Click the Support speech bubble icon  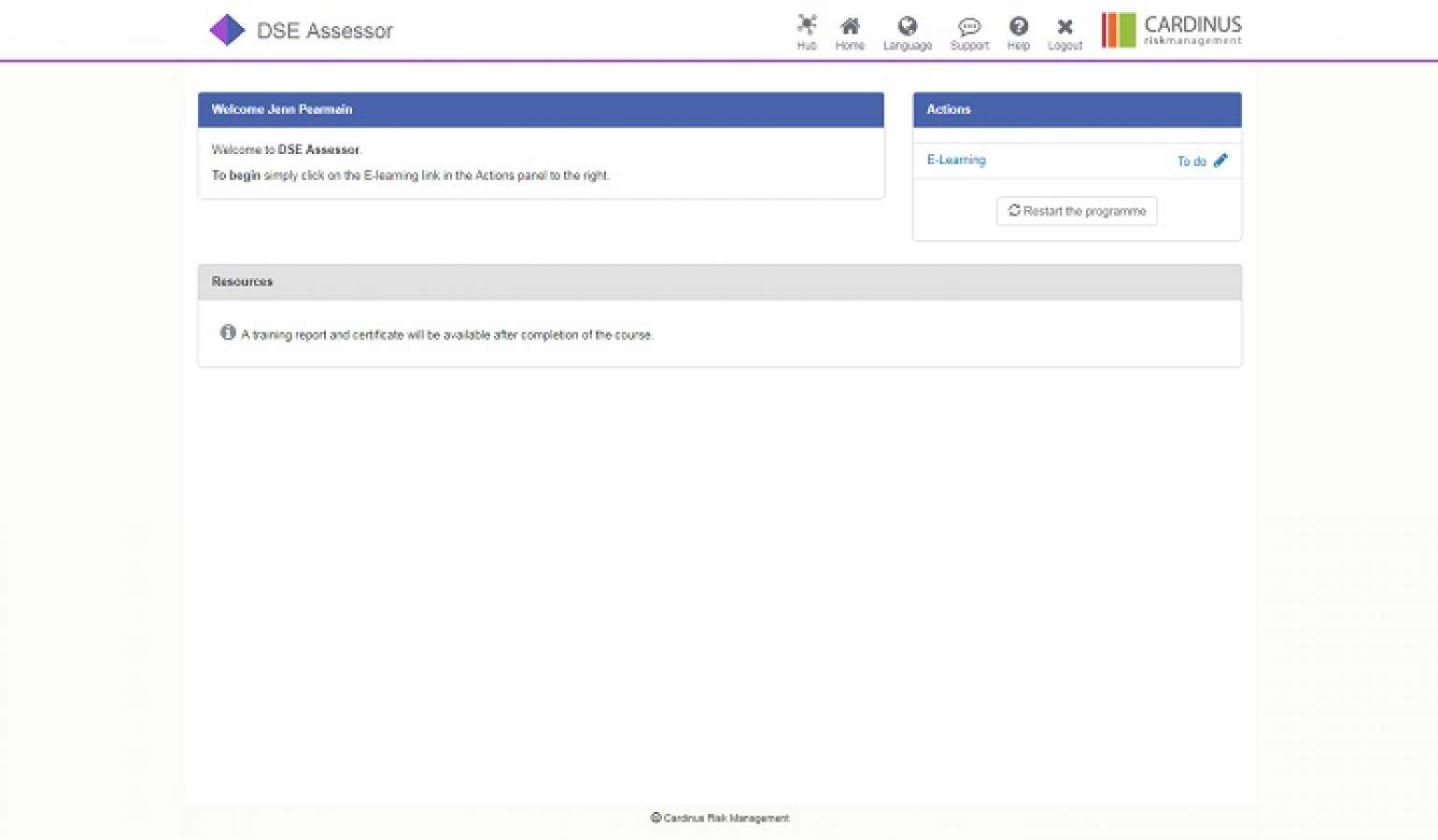[969, 26]
